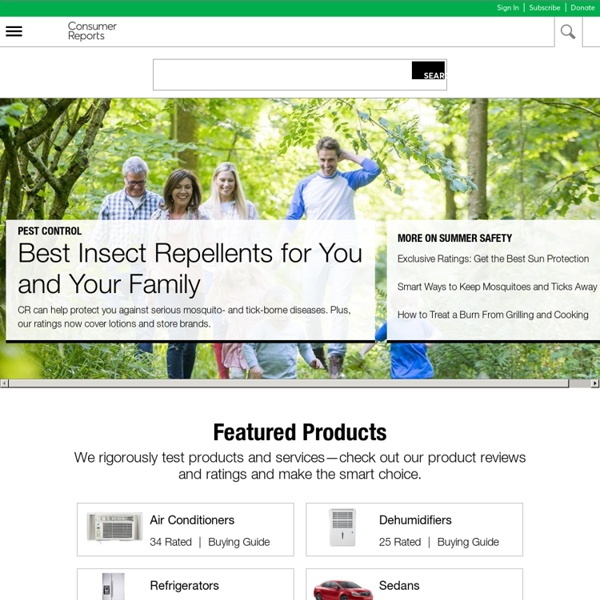The width and height of the screenshot is (600, 600).
Task: Click the magnifying glass search icon
Action: coord(568,32)
